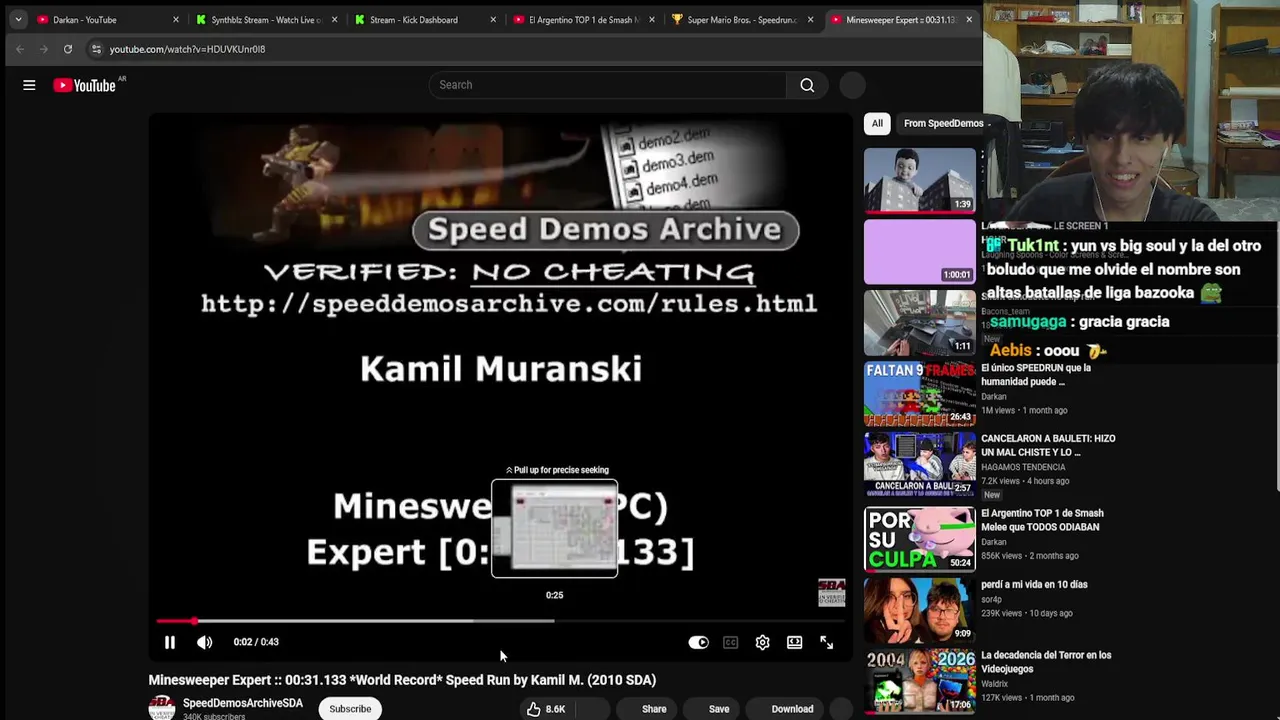
Task: Open 'perdí a mi vida en 10 días' title
Action: [1034, 584]
